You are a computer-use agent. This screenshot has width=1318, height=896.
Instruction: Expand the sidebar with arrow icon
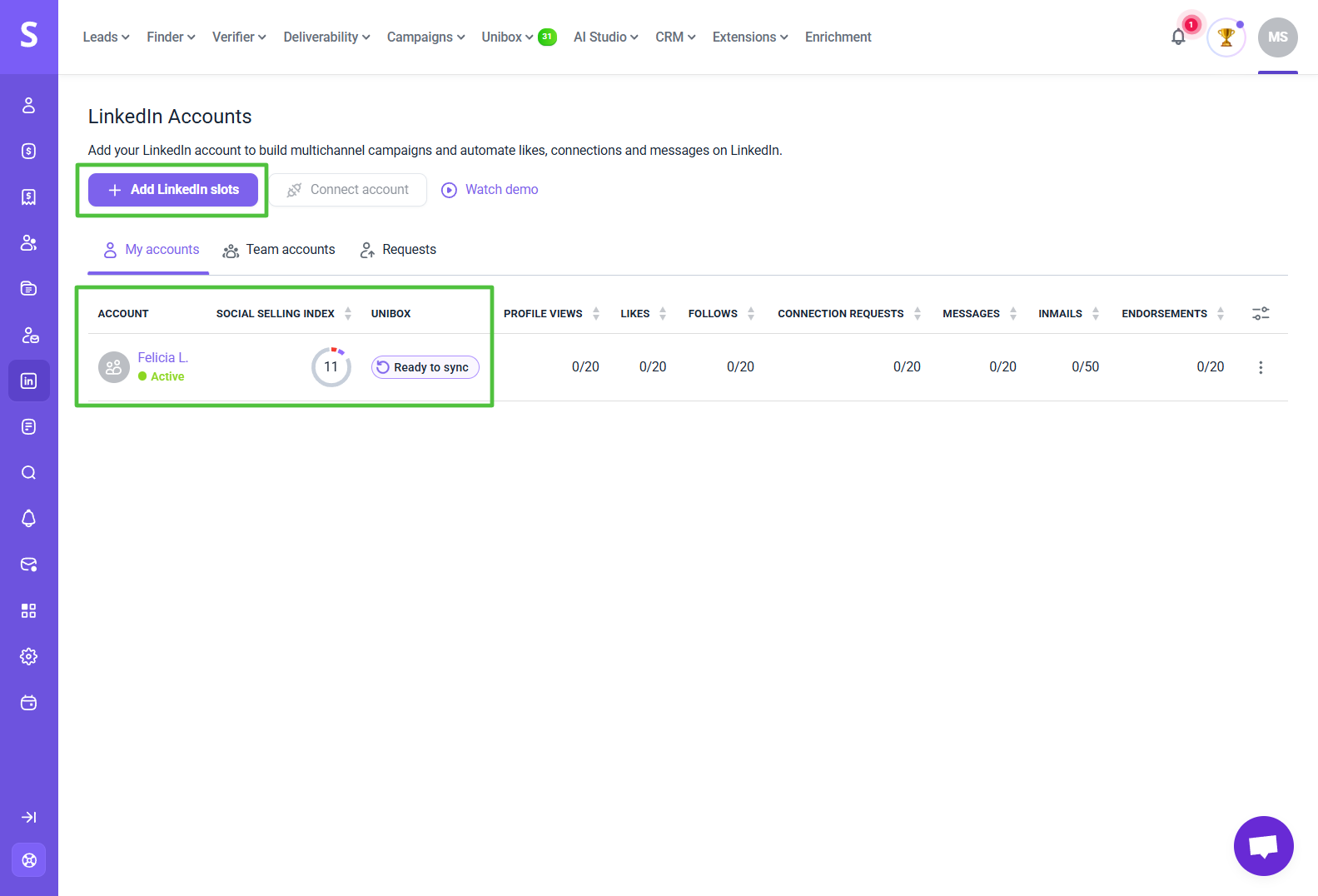click(29, 817)
